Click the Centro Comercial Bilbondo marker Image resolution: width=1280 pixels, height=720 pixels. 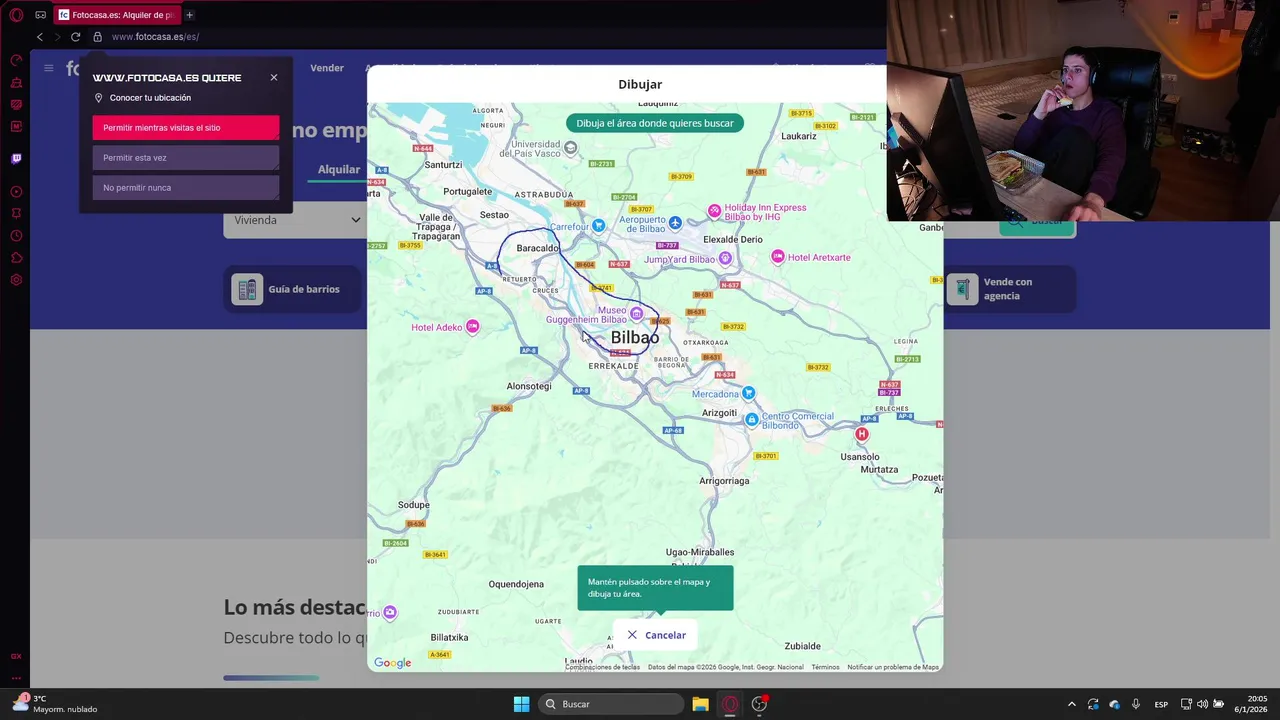coord(752,420)
